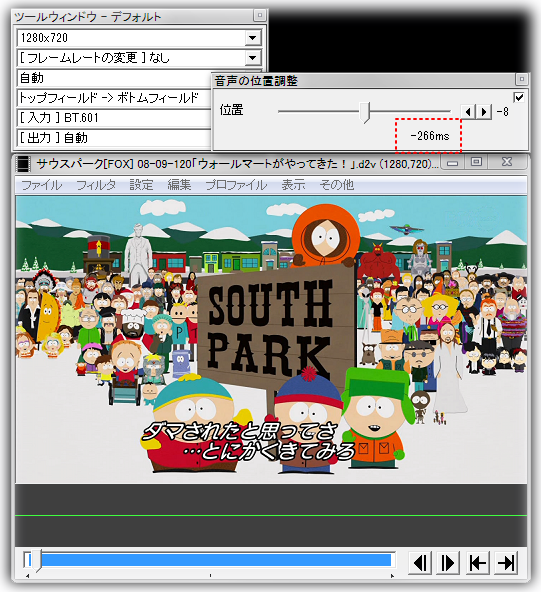The height and width of the screenshot is (592, 541).
Task: Step back one frame
Action: [x=420, y=563]
